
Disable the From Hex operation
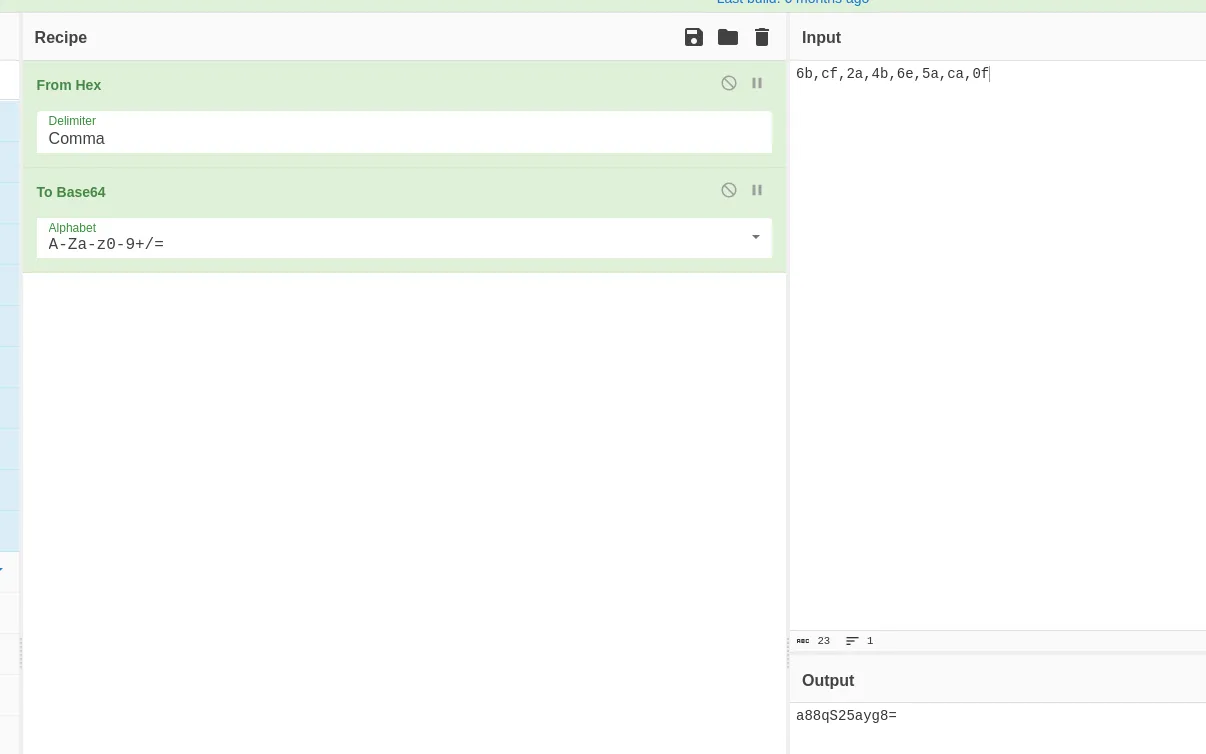tap(729, 83)
